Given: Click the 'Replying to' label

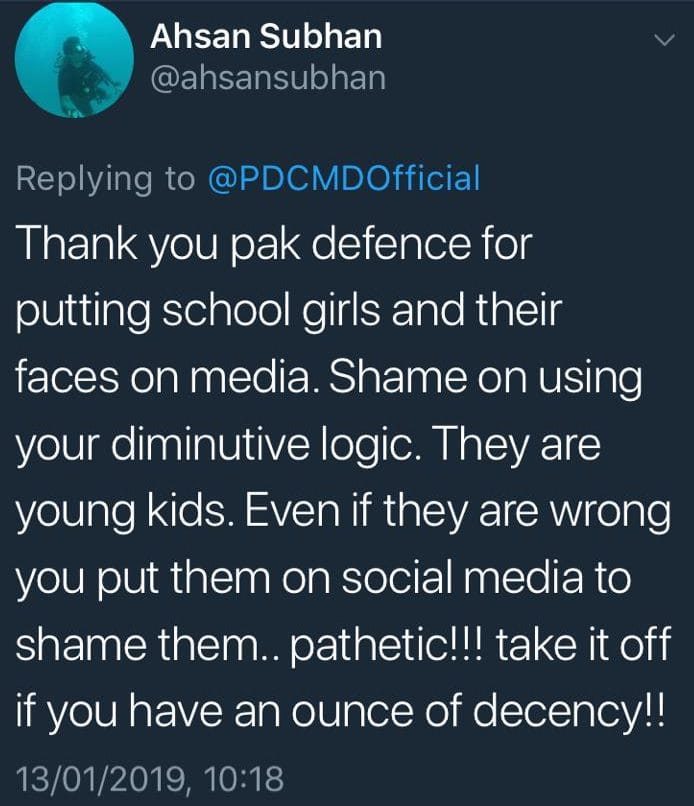Looking at the screenshot, I should 105,179.
